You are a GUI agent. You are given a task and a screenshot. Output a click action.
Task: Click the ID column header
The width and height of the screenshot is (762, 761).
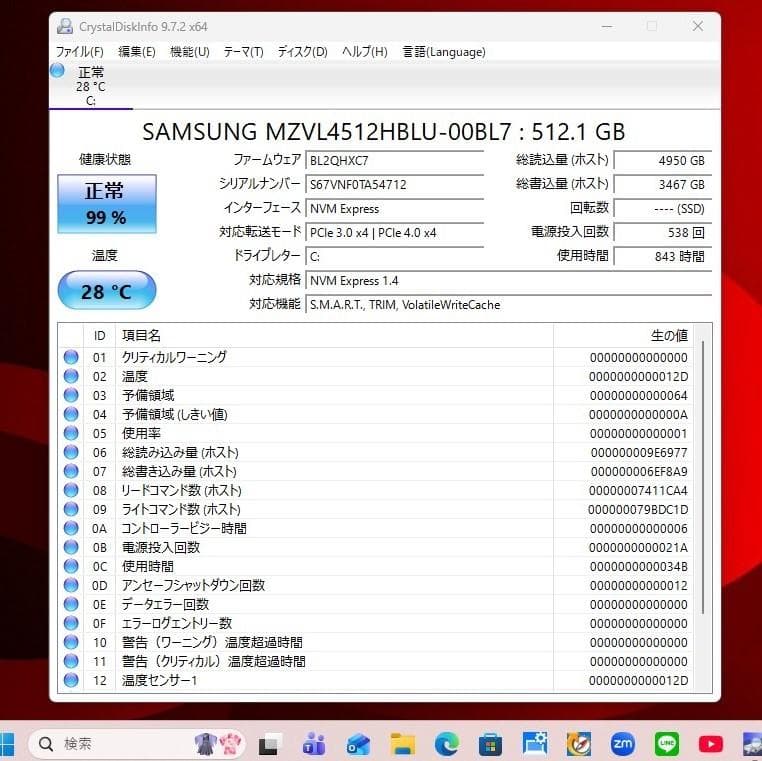coord(100,336)
